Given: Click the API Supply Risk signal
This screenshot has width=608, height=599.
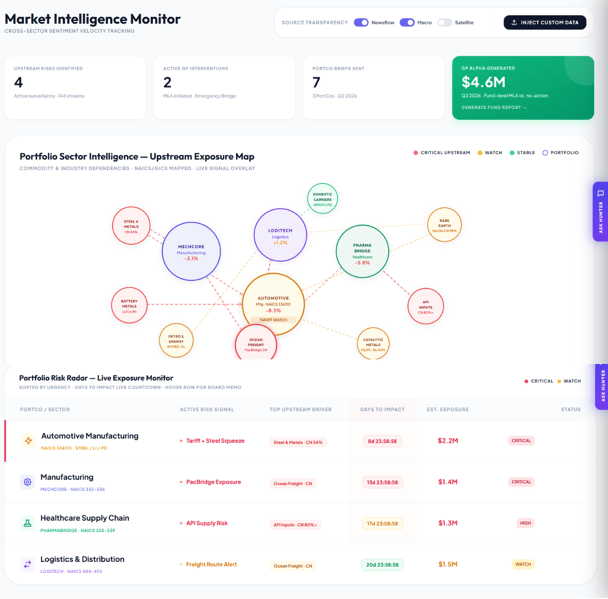Looking at the screenshot, I should tap(207, 523).
